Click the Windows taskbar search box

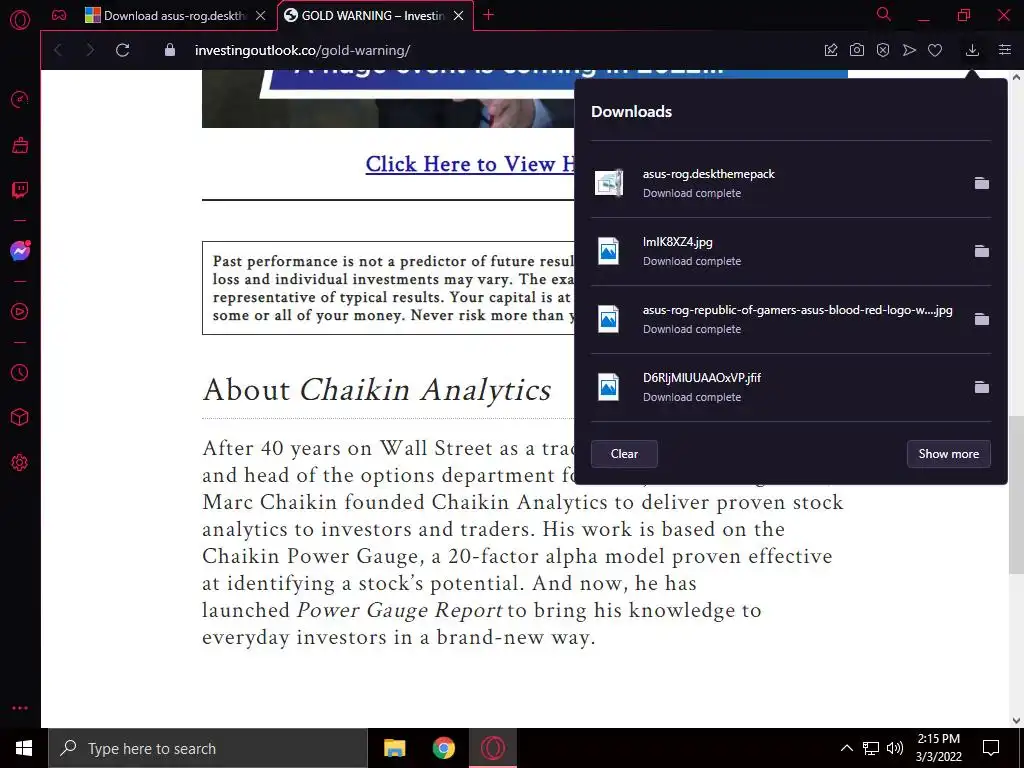pos(208,748)
